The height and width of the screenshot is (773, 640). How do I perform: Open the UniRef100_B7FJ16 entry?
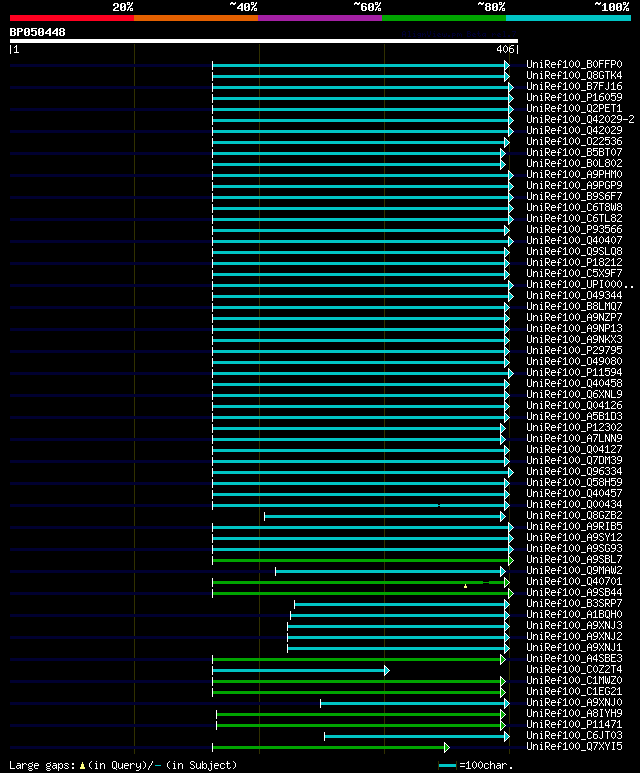[x=574, y=87]
